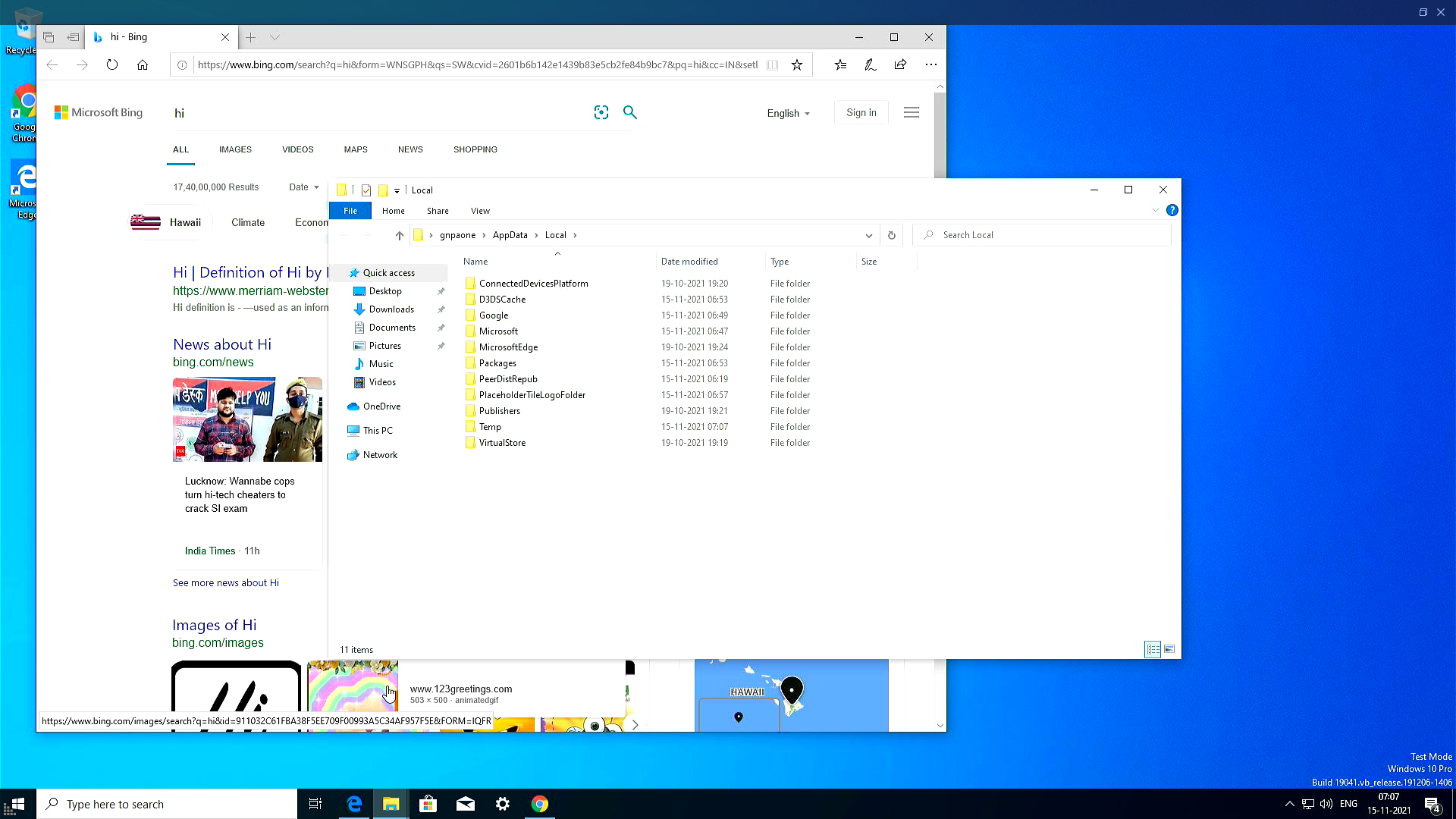
Task: Unpin Downloads from Quick access
Action: [441, 309]
